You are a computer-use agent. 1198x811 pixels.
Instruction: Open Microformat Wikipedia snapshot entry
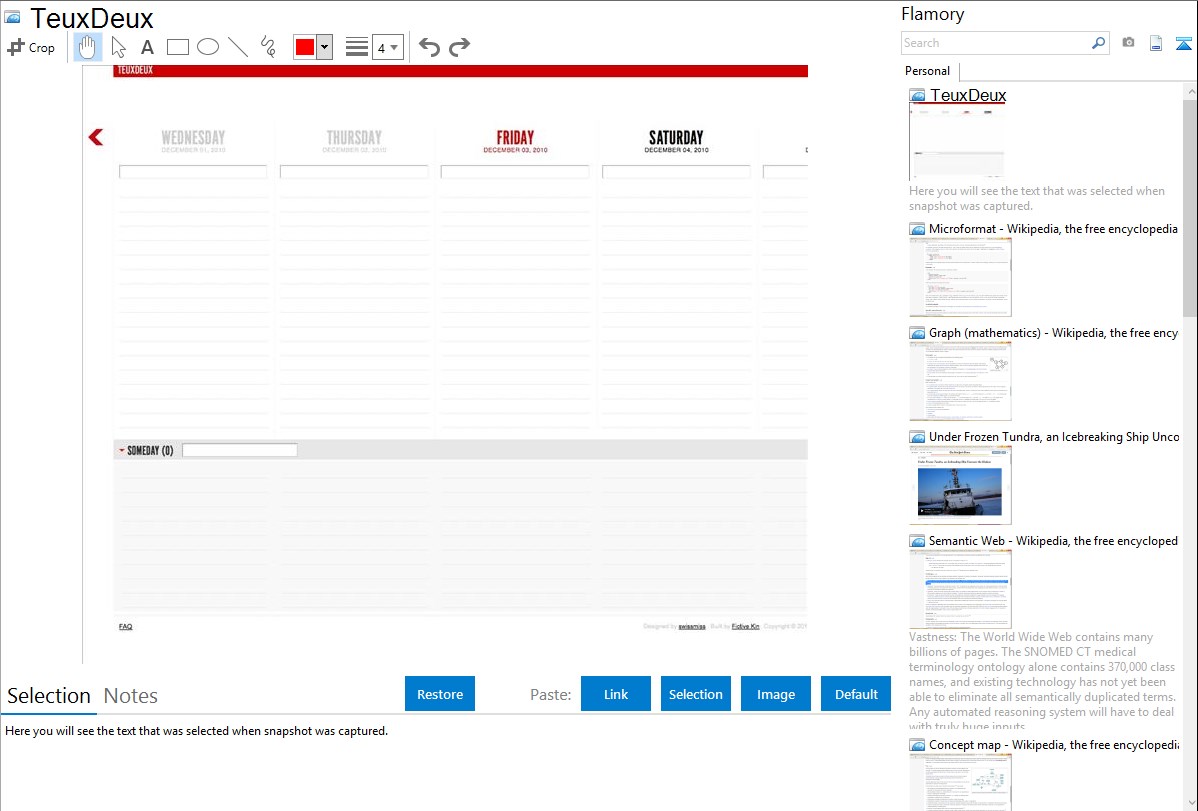coord(1053,229)
